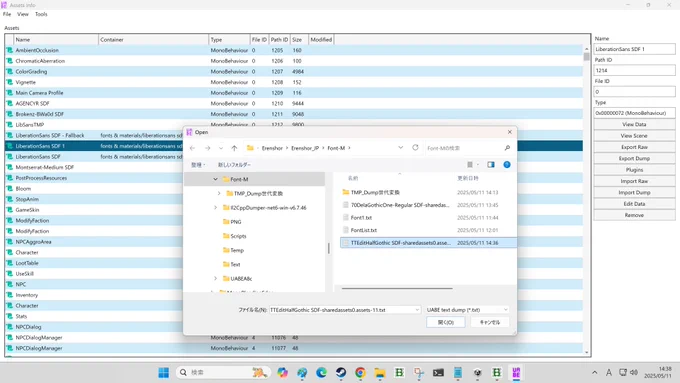Click the View Data button
680x383 pixels.
[x=634, y=124]
